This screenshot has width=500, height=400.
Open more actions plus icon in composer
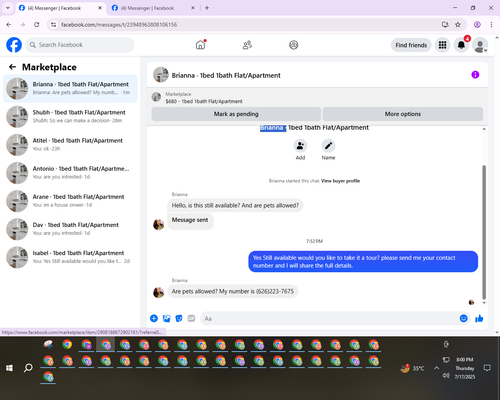154,318
